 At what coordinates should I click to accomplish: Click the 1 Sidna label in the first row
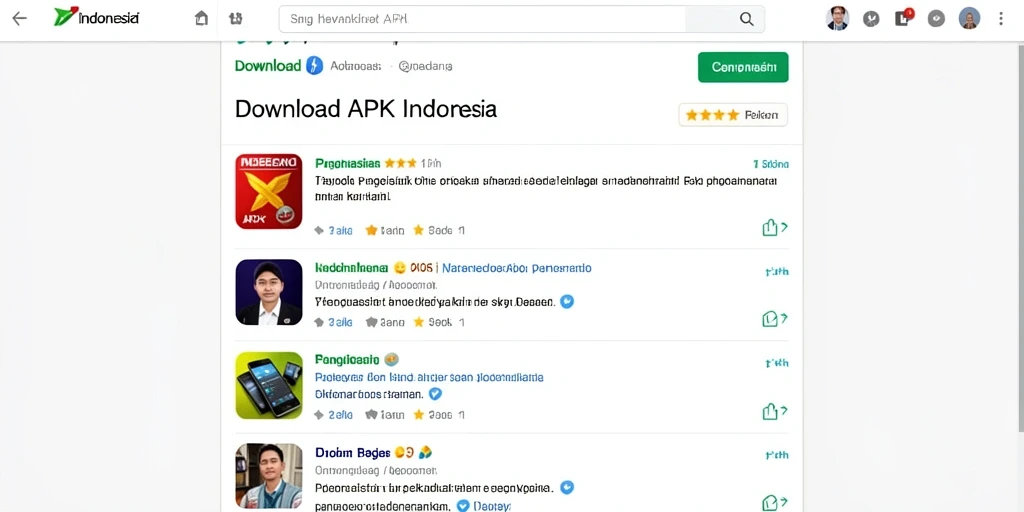771,165
